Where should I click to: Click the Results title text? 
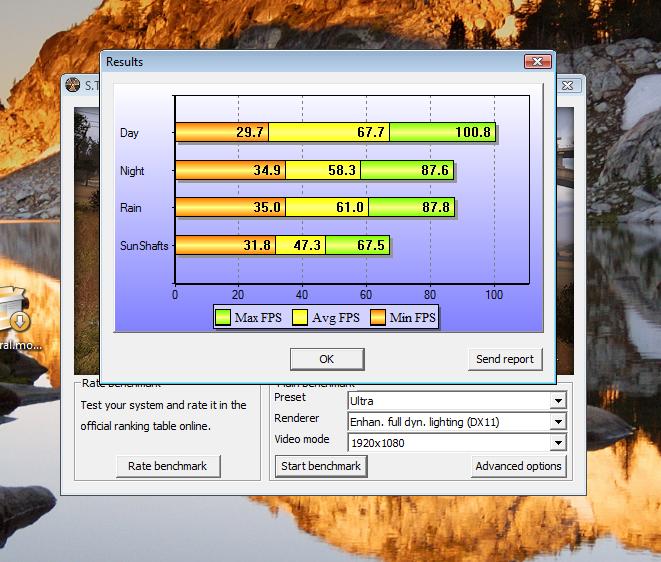point(124,62)
